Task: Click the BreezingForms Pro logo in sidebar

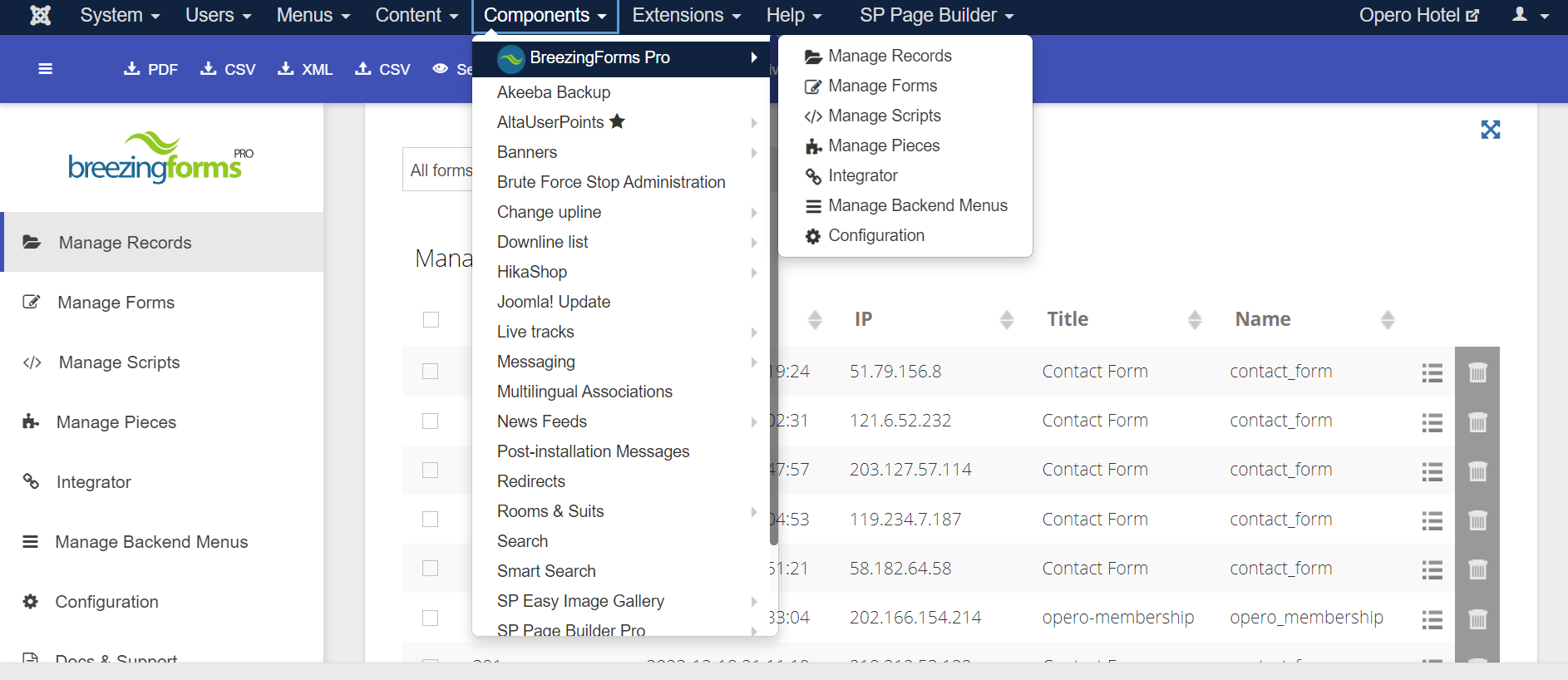Action: (160, 157)
